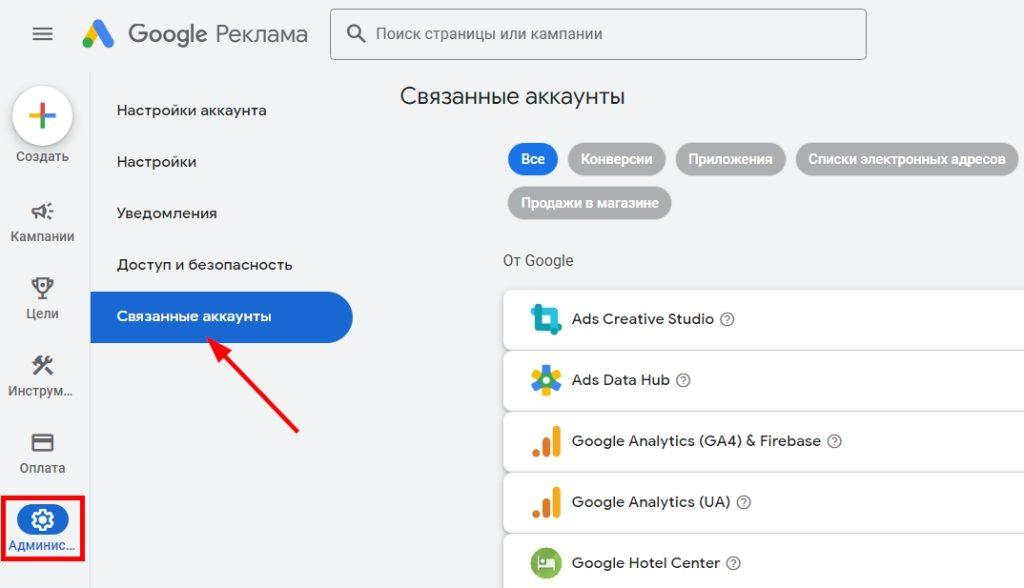
Task: Click the Создать plus icon
Action: click(x=42, y=117)
